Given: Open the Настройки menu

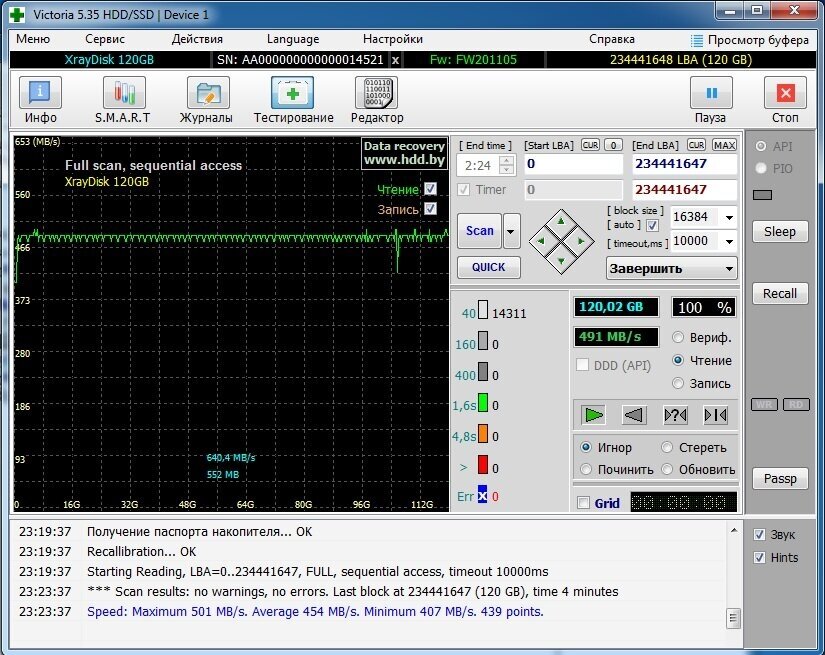Looking at the screenshot, I should 393,39.
